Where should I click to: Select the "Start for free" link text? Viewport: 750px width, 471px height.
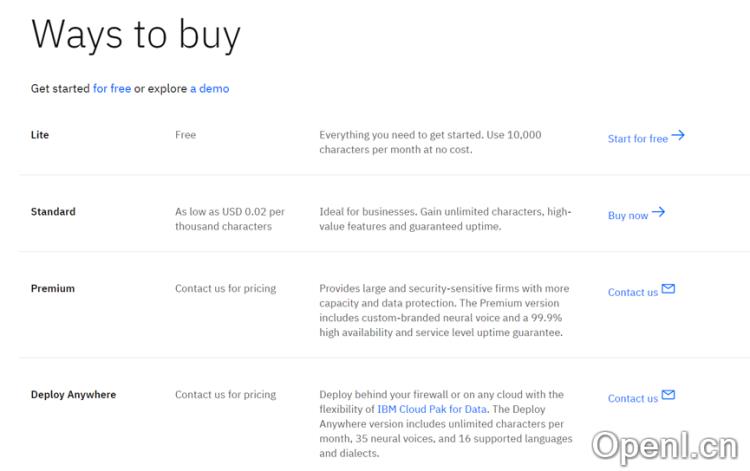(637, 139)
